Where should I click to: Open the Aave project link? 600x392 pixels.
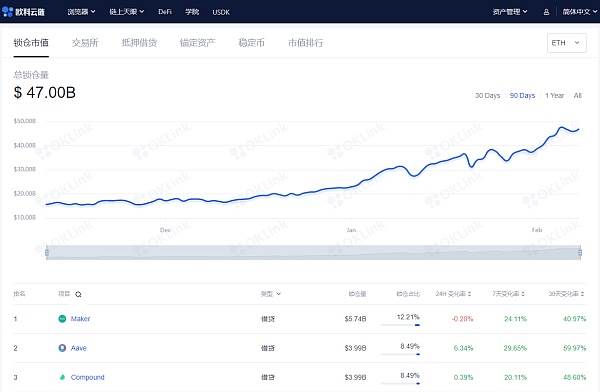click(x=79, y=348)
